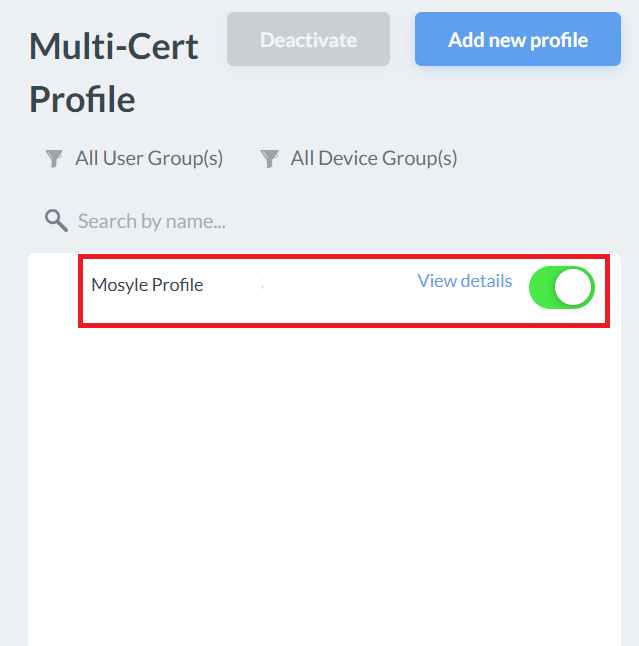Click the word Profile in the page heading

(82, 99)
